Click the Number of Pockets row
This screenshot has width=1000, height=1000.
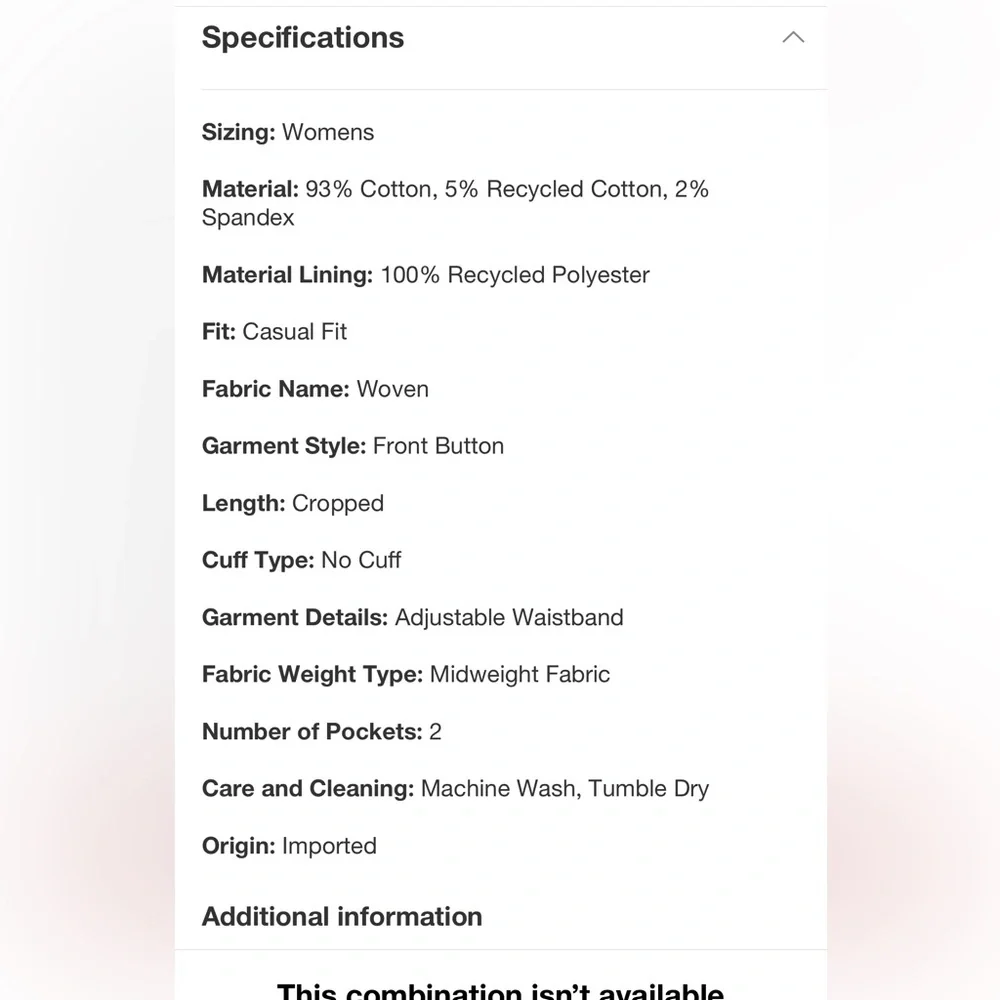point(321,732)
